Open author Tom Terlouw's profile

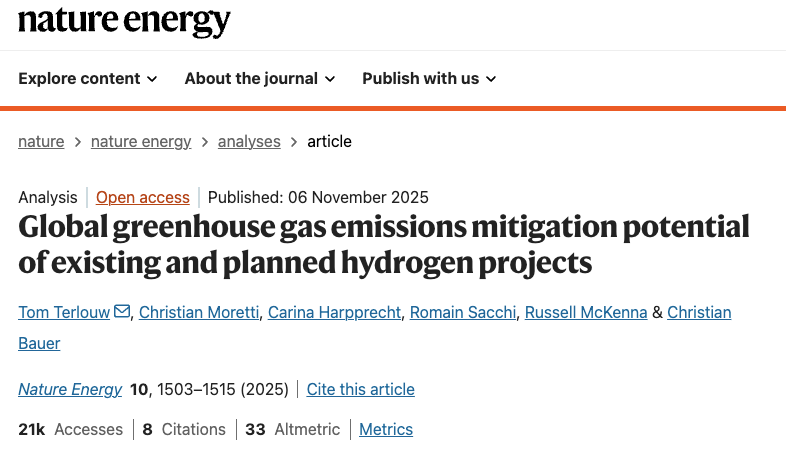(64, 312)
